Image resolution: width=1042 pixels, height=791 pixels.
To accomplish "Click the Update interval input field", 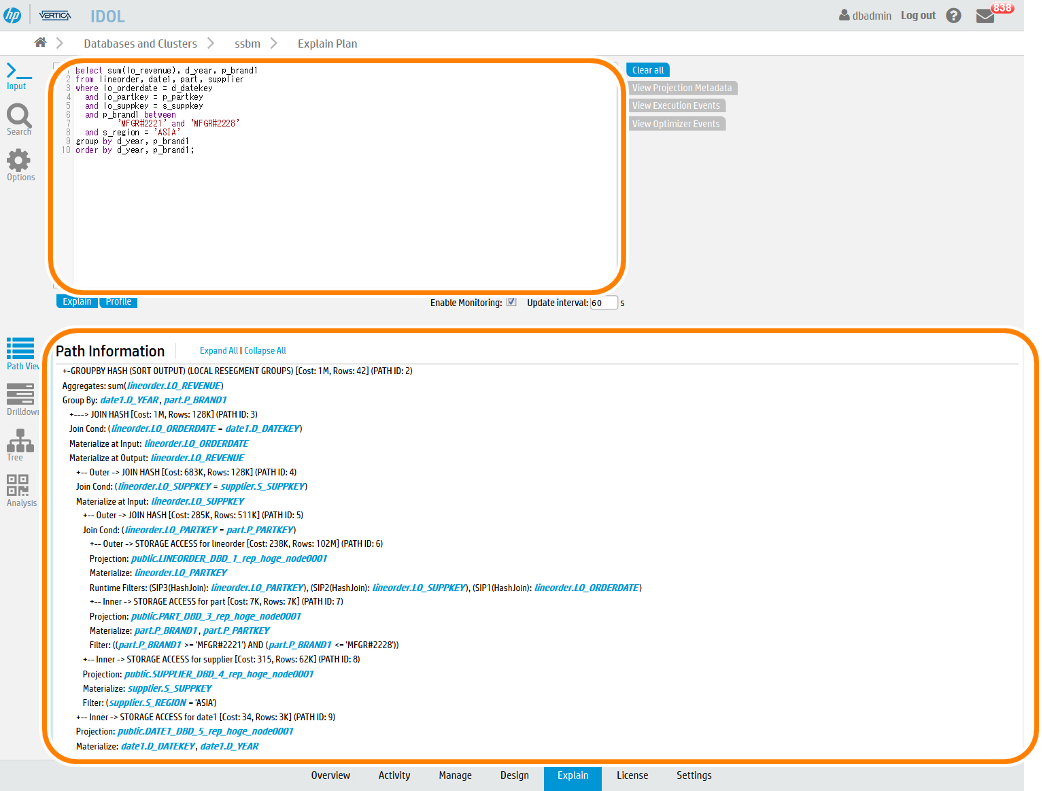I will coord(603,303).
